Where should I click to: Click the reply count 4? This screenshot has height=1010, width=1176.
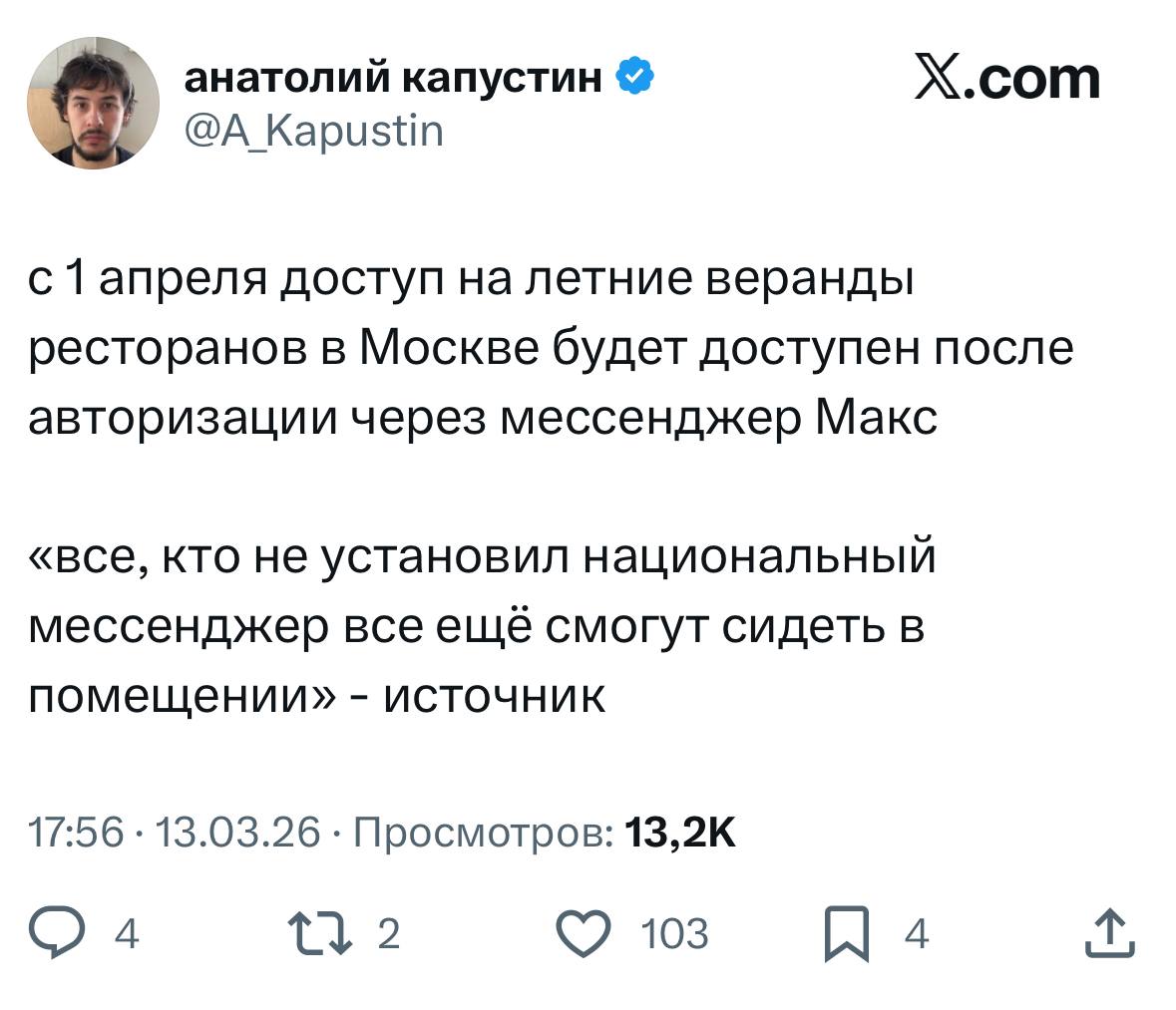(128, 935)
